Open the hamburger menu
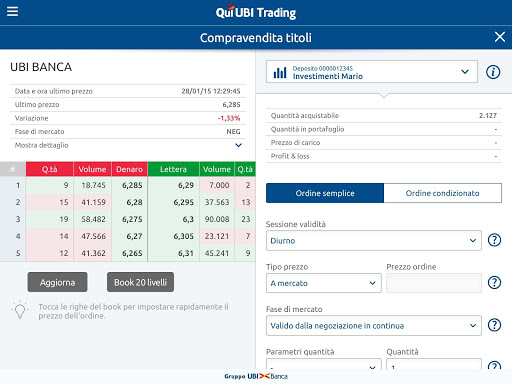 tap(12, 12)
